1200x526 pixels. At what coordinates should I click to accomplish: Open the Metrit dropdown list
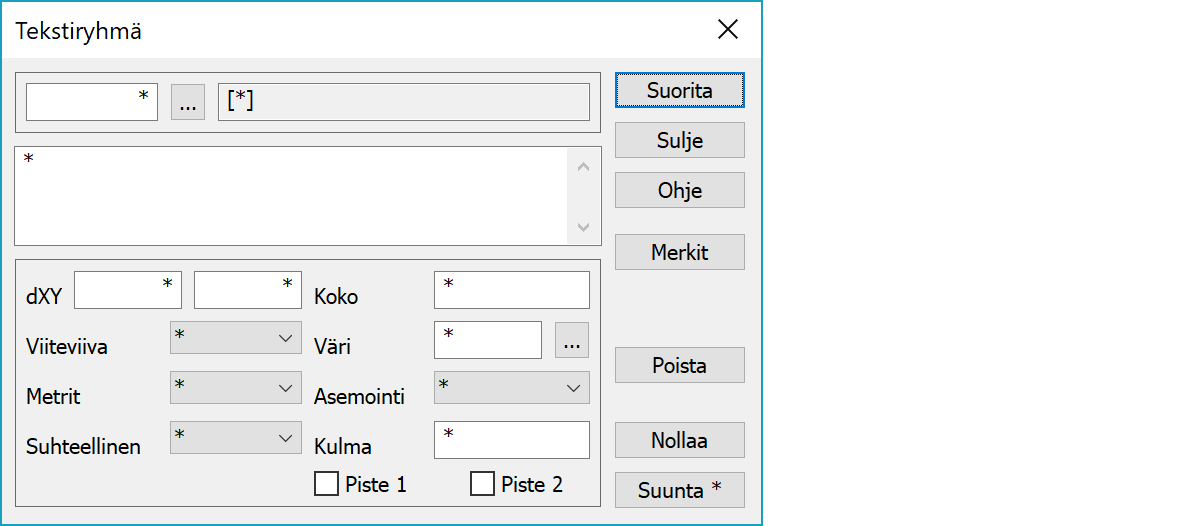[236, 388]
